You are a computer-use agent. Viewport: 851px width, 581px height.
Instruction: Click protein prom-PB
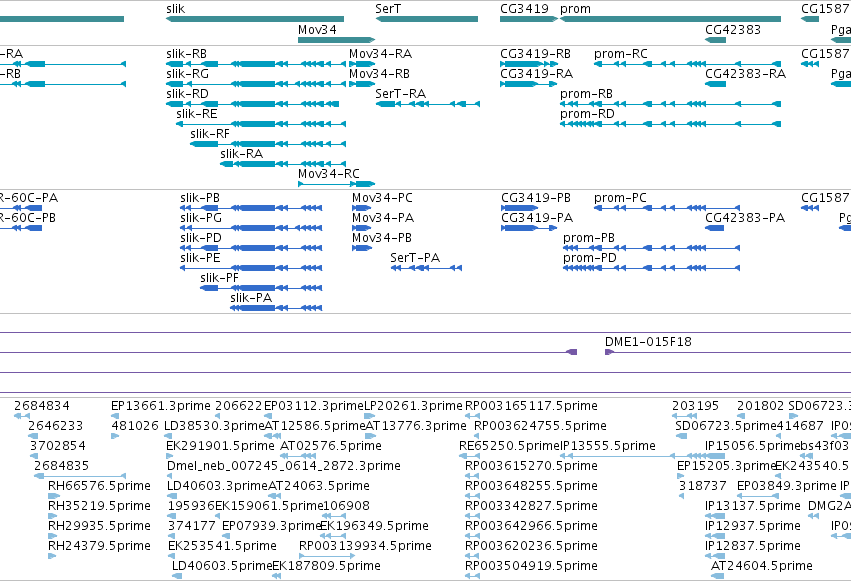[x=589, y=238]
